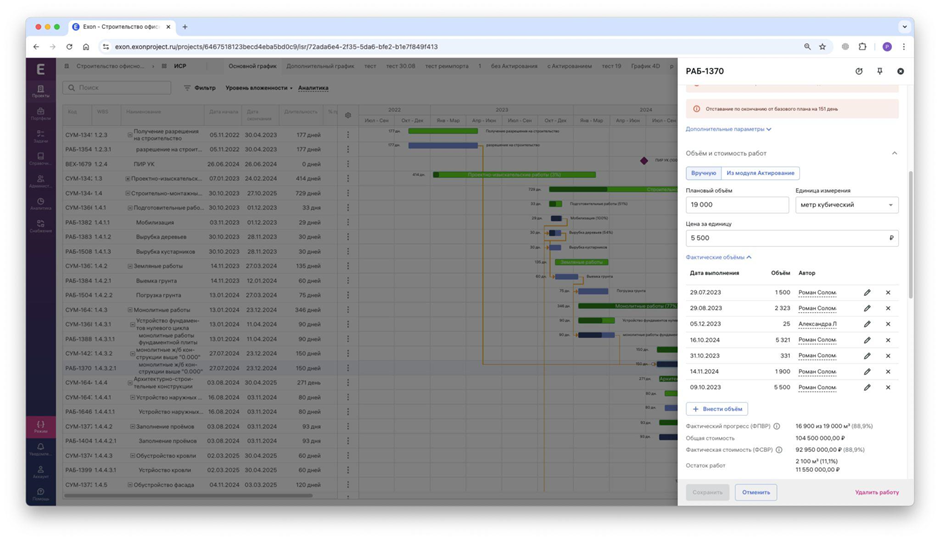Collapse Получение разрешения на строительство row

tap(129, 135)
